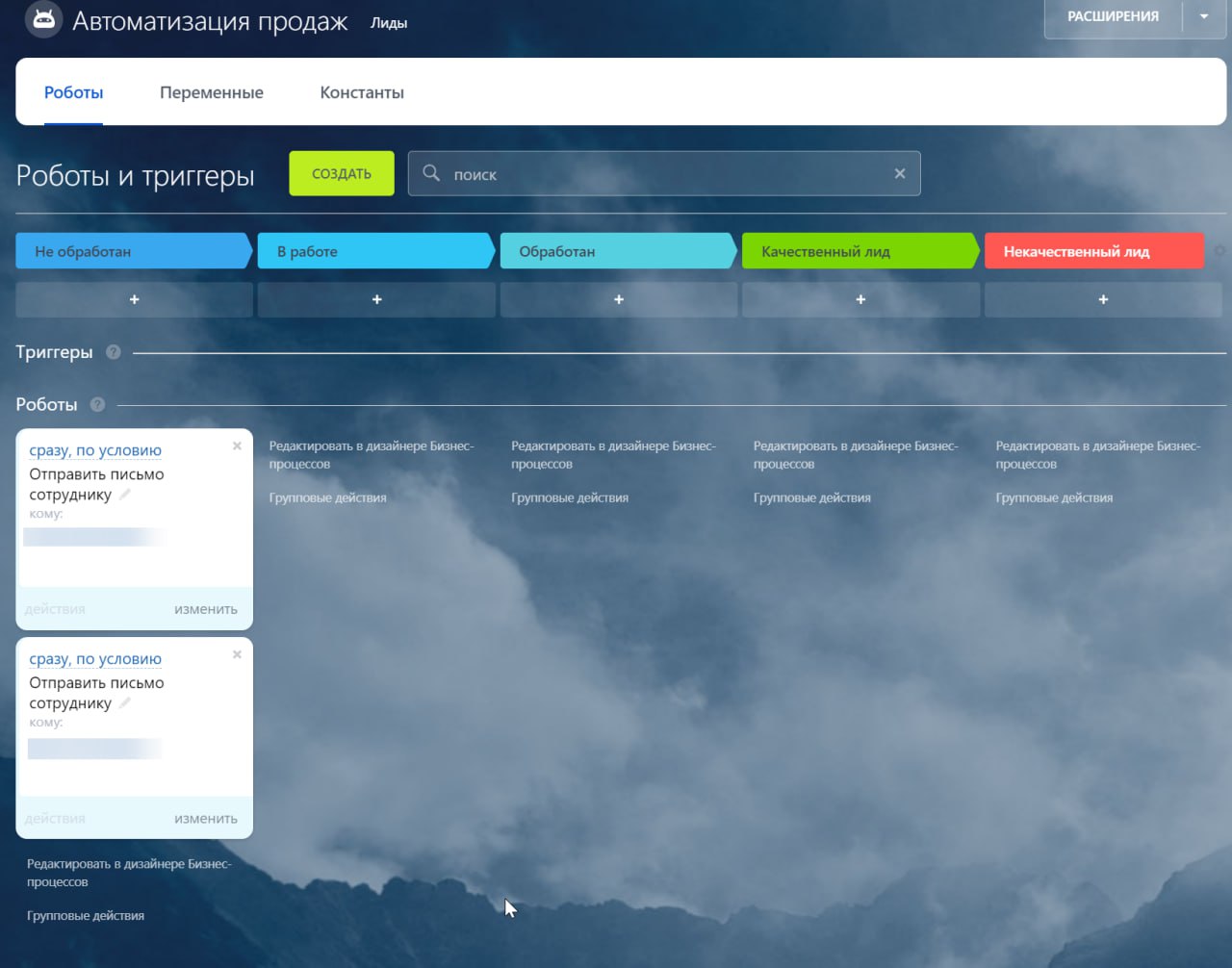Click 'изменить' on the bottom robot card
The height and width of the screenshot is (968, 1232).
click(x=206, y=819)
